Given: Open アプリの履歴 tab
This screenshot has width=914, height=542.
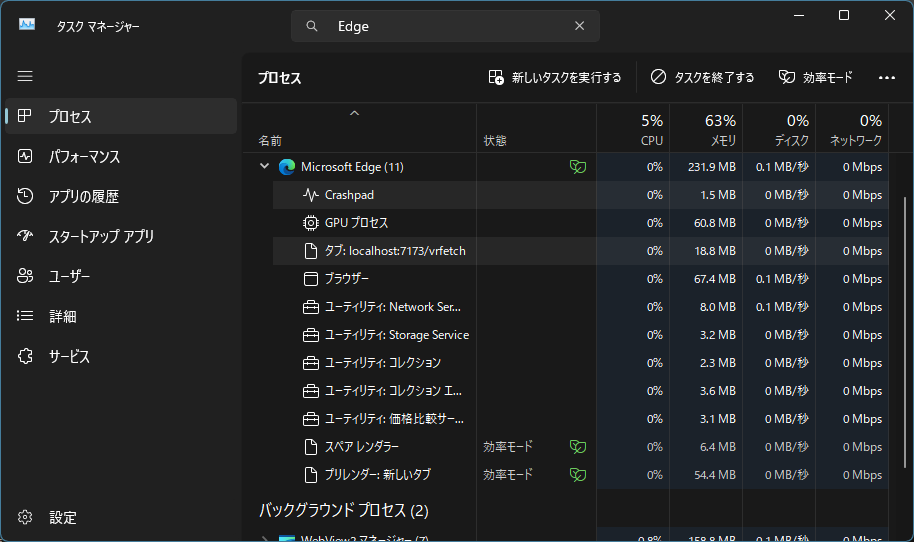Looking at the screenshot, I should tap(121, 196).
